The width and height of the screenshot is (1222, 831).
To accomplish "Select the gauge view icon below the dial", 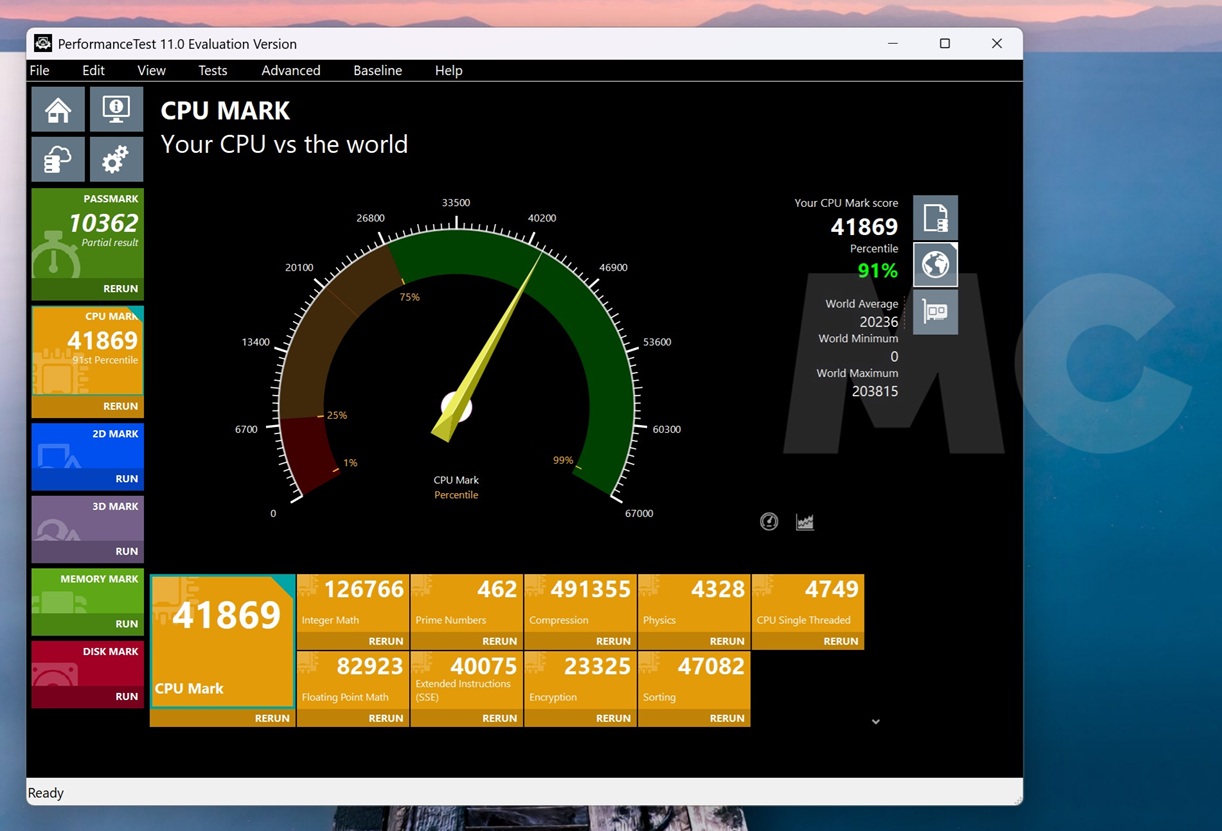I will (x=768, y=521).
